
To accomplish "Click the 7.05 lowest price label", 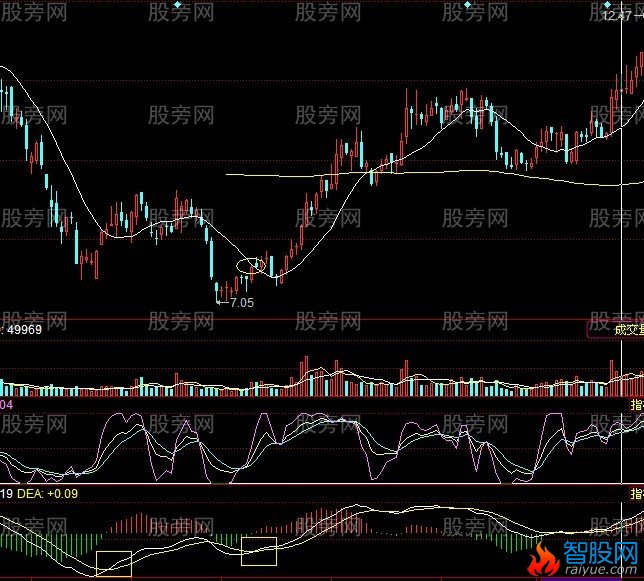I will tap(242, 303).
